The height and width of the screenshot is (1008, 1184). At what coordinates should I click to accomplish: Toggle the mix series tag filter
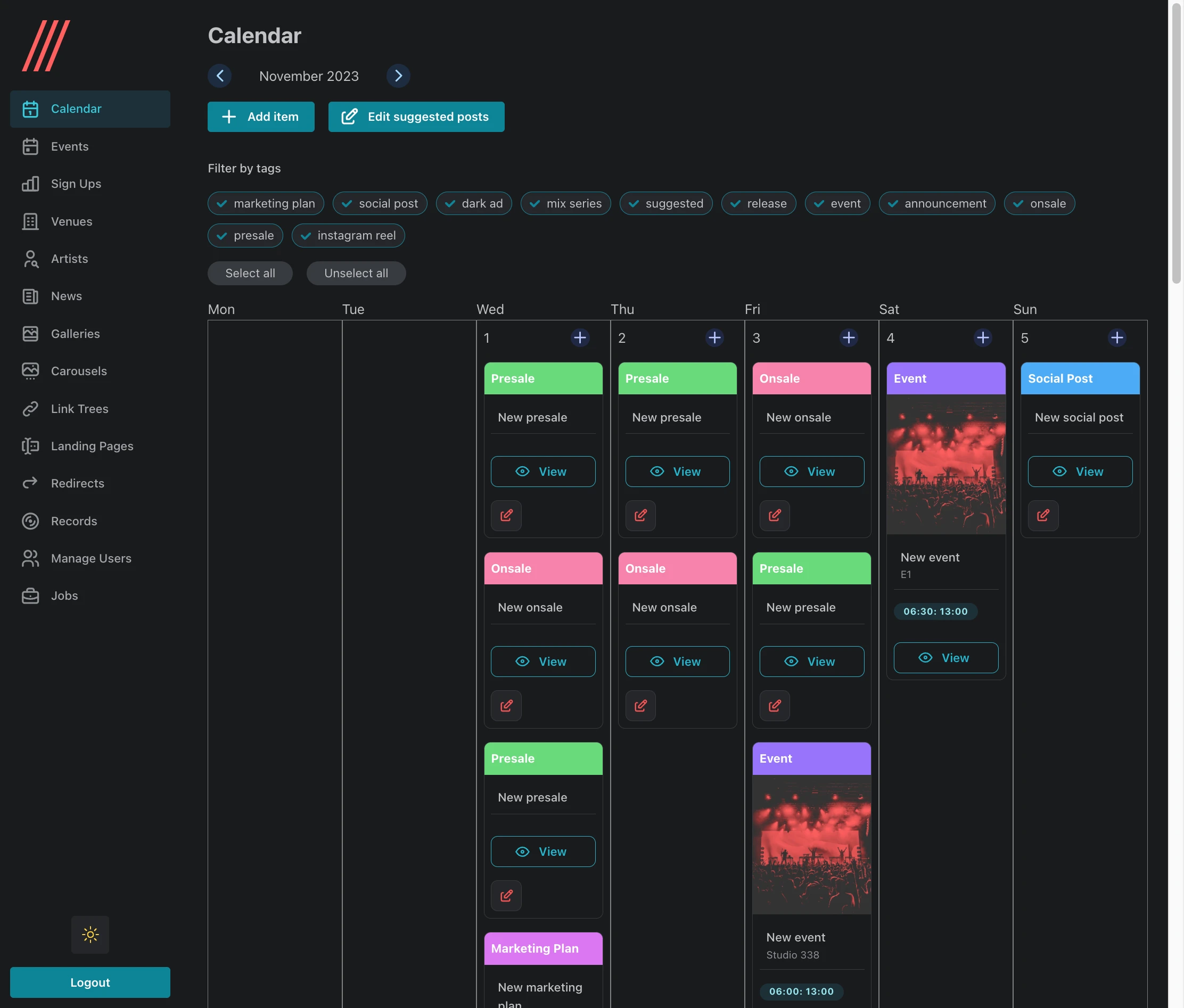tap(566, 203)
